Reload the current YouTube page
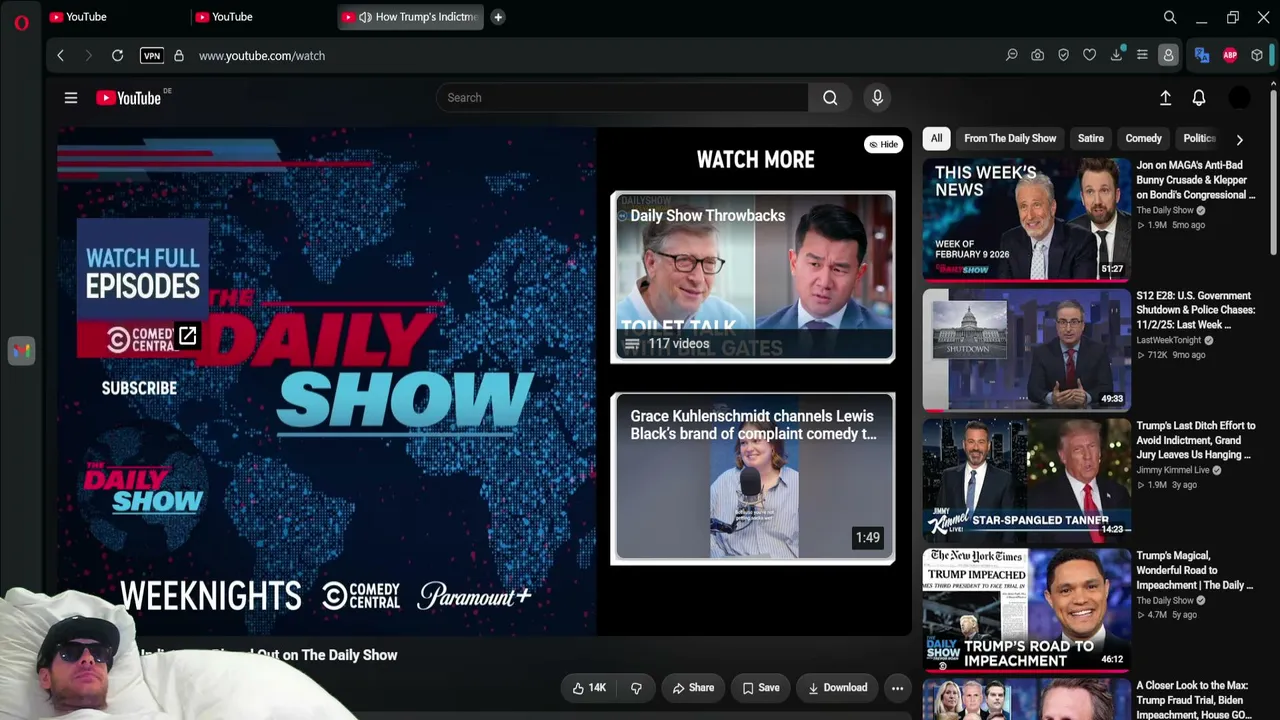1280x720 pixels. click(117, 56)
